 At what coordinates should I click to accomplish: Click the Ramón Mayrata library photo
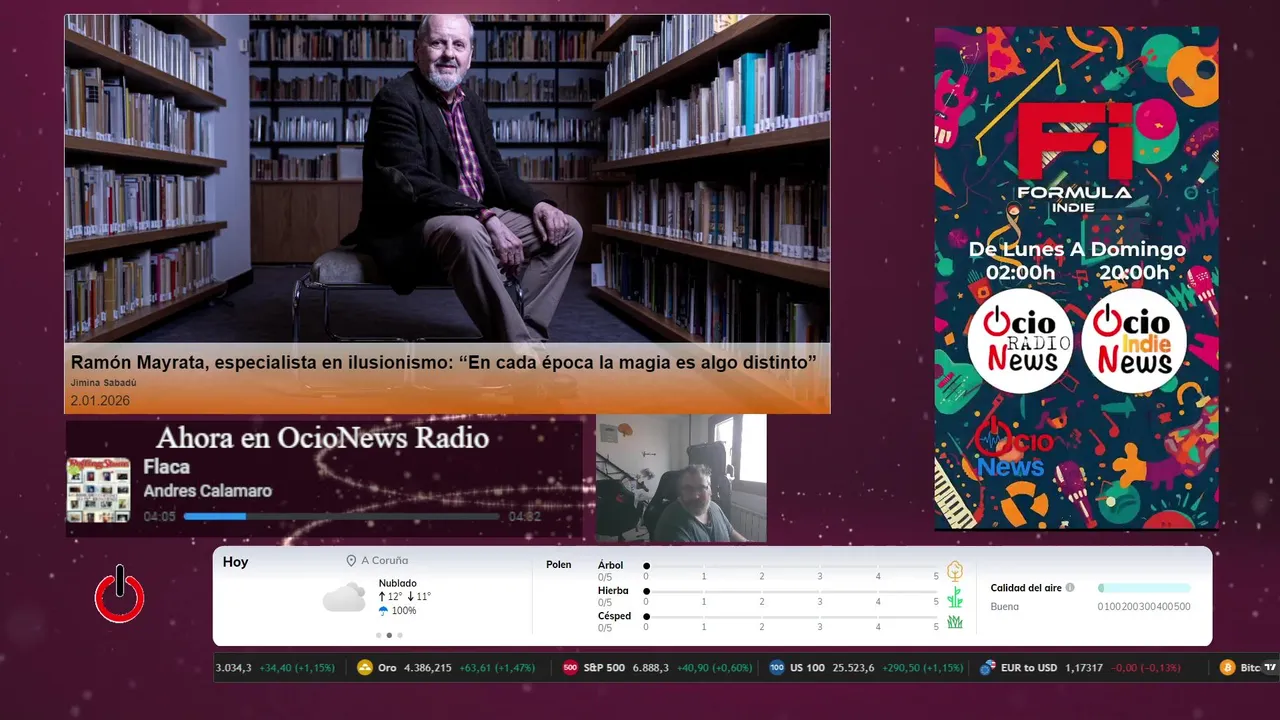tap(447, 179)
